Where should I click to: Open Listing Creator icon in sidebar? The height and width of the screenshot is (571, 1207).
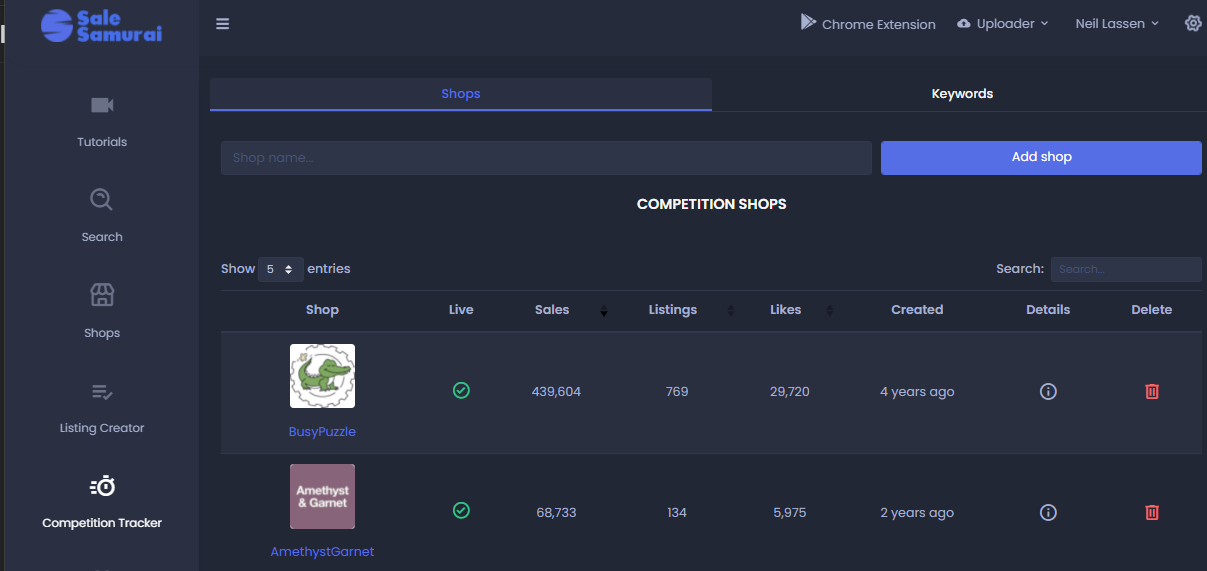tap(102, 391)
